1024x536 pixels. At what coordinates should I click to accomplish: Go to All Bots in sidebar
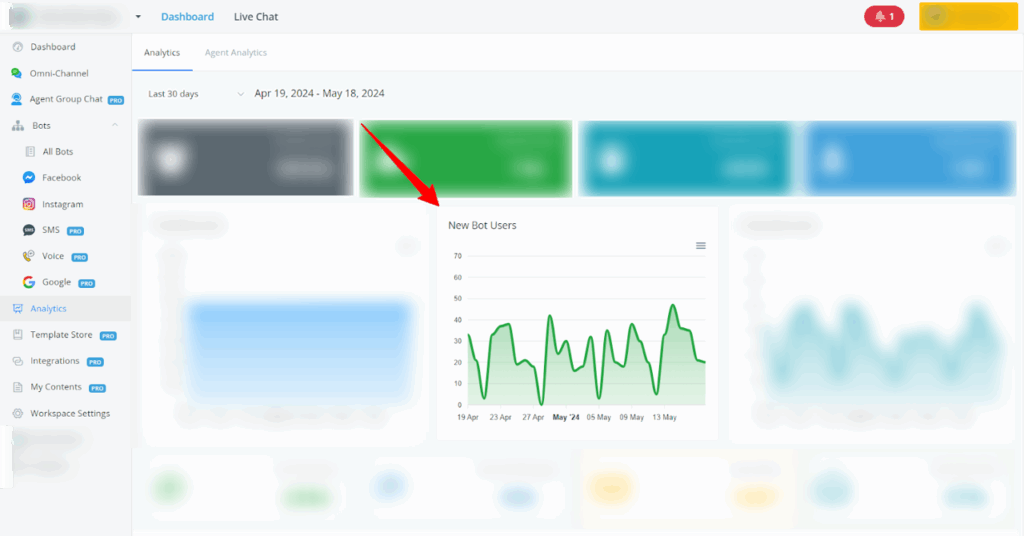[57, 152]
